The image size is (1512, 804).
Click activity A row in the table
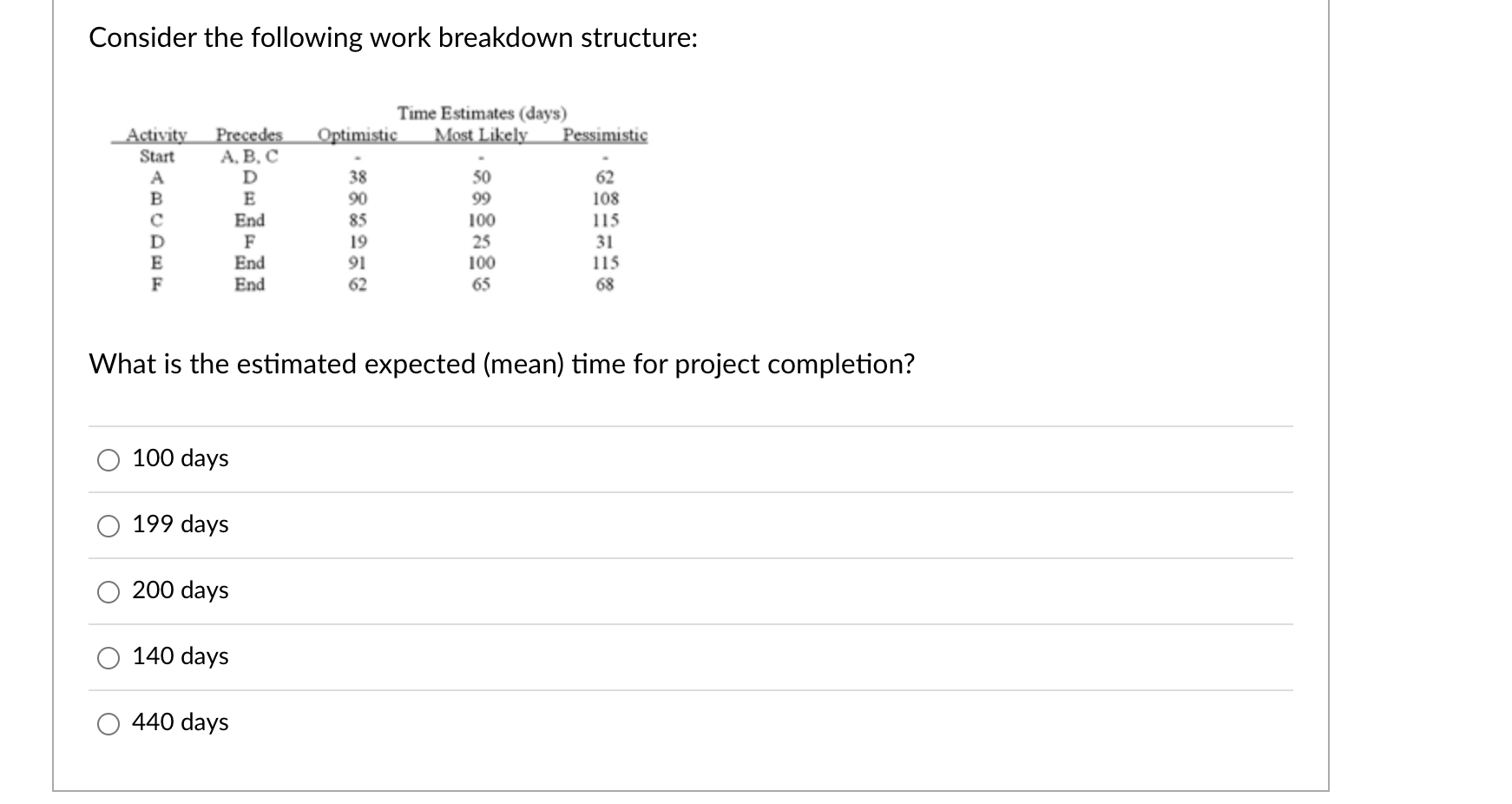click(x=156, y=177)
